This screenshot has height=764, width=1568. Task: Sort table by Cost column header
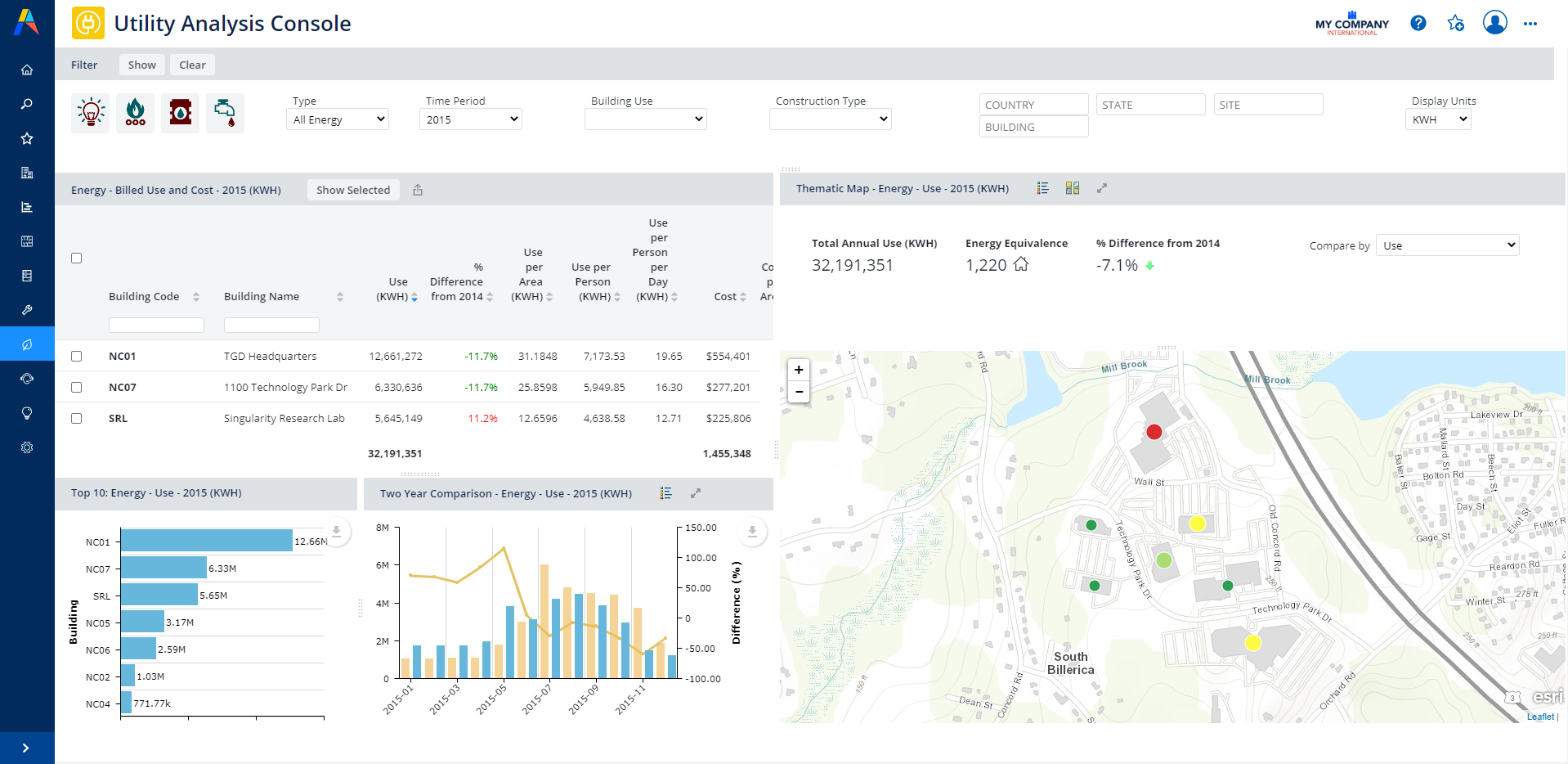725,297
